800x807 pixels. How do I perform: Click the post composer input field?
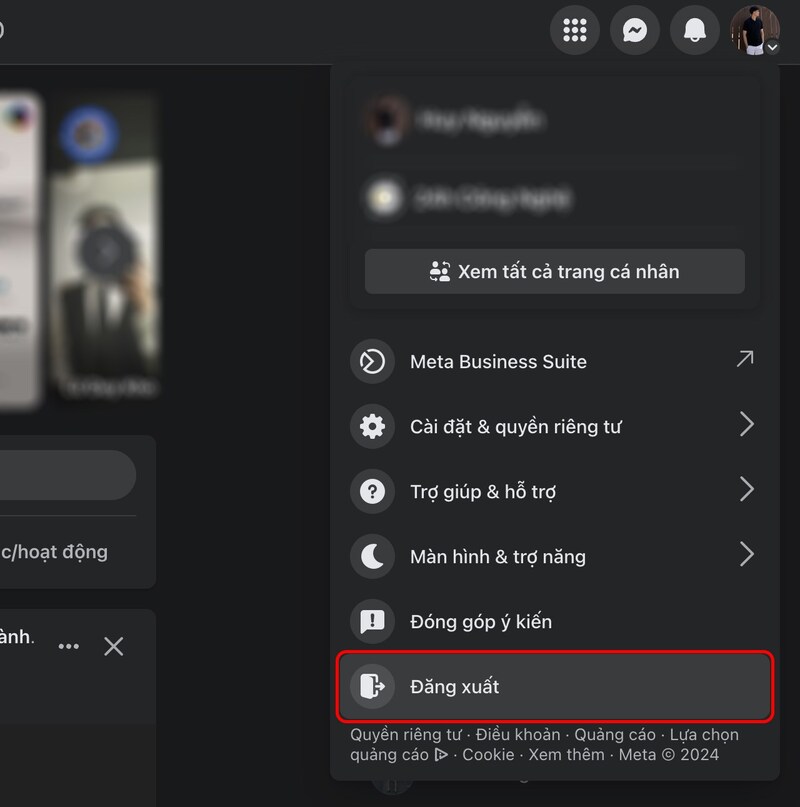(68, 475)
